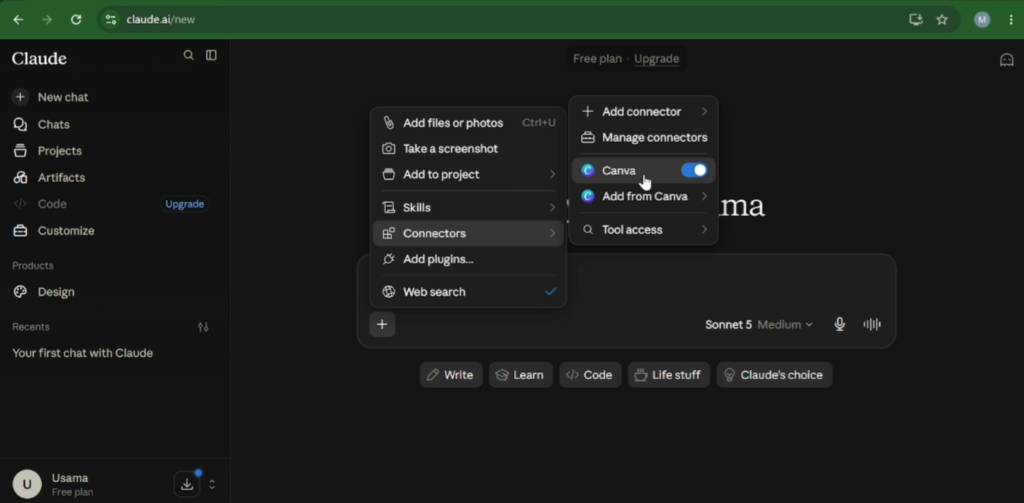The width and height of the screenshot is (1024, 503).
Task: Click the ghost incognito chat icon
Action: 1006,60
